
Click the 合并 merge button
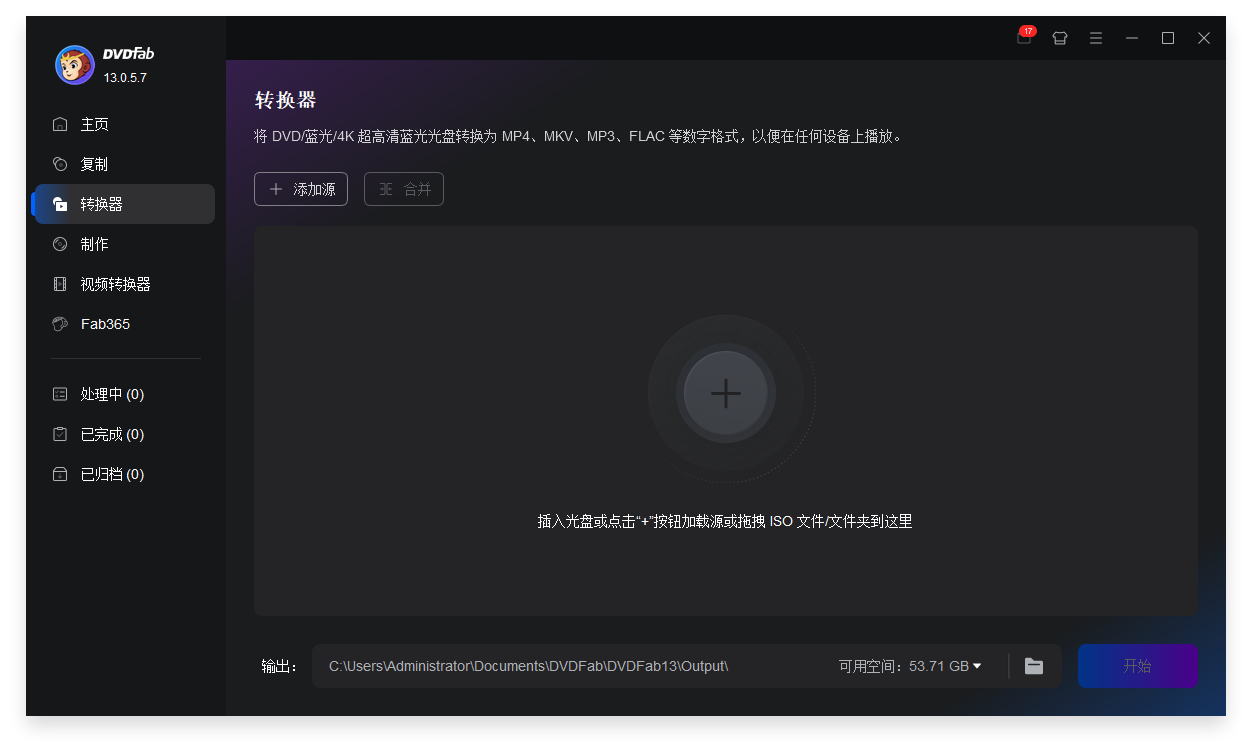tap(403, 189)
